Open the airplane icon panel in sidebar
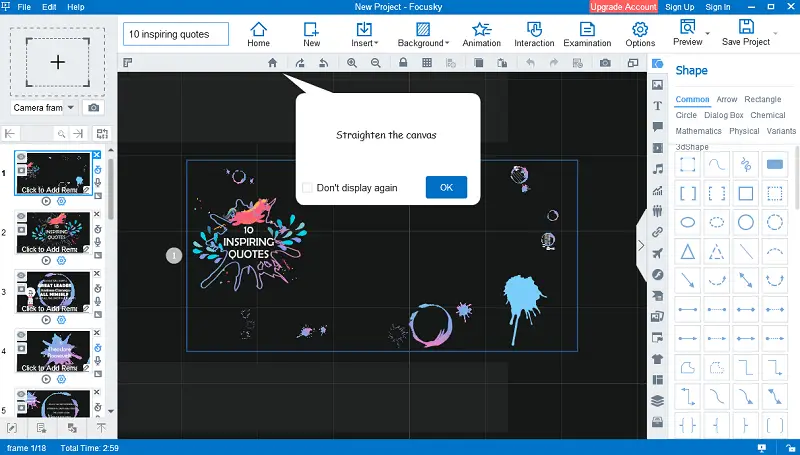 658,254
